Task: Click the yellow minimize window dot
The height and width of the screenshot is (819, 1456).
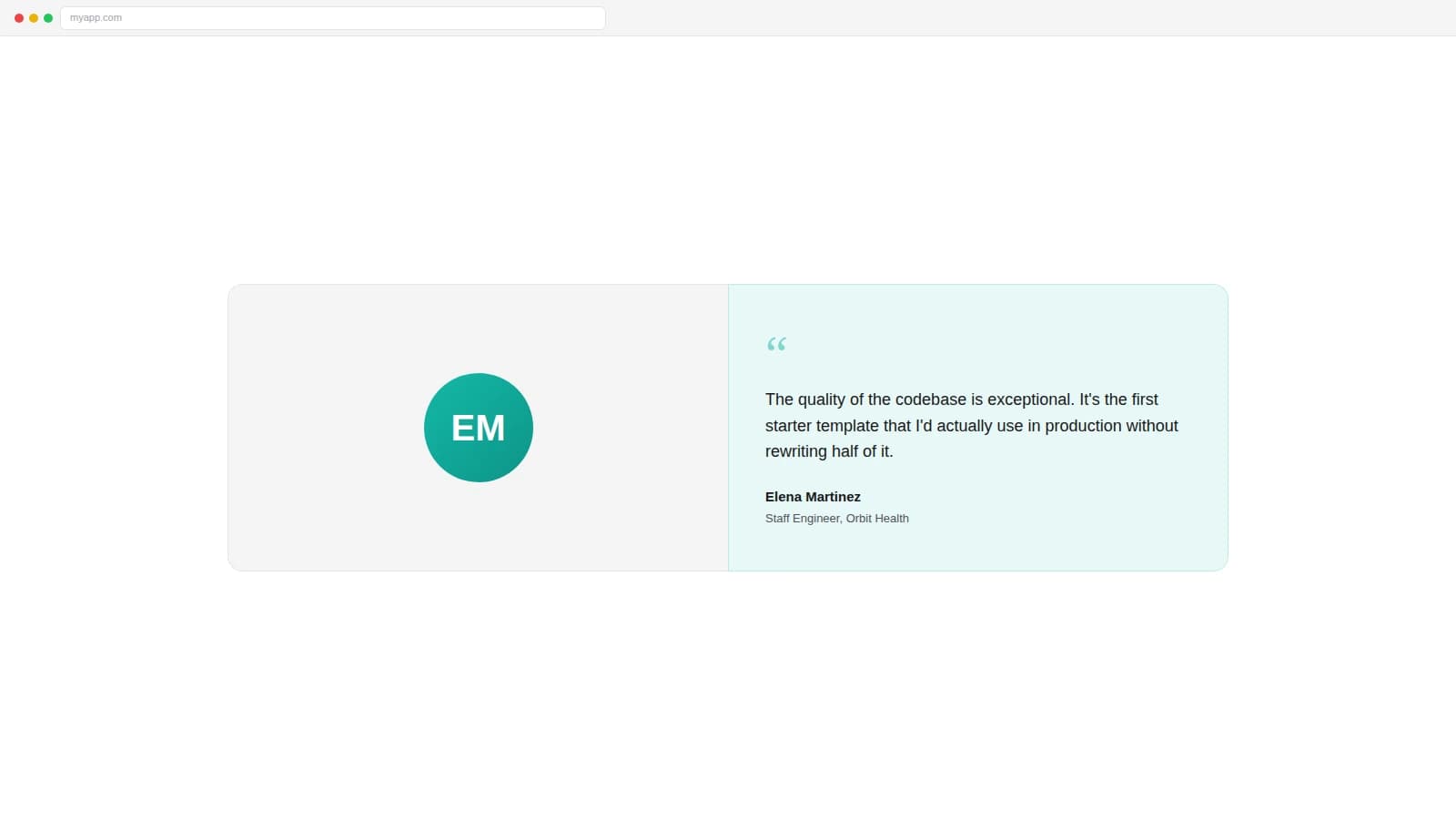Action: (x=34, y=18)
